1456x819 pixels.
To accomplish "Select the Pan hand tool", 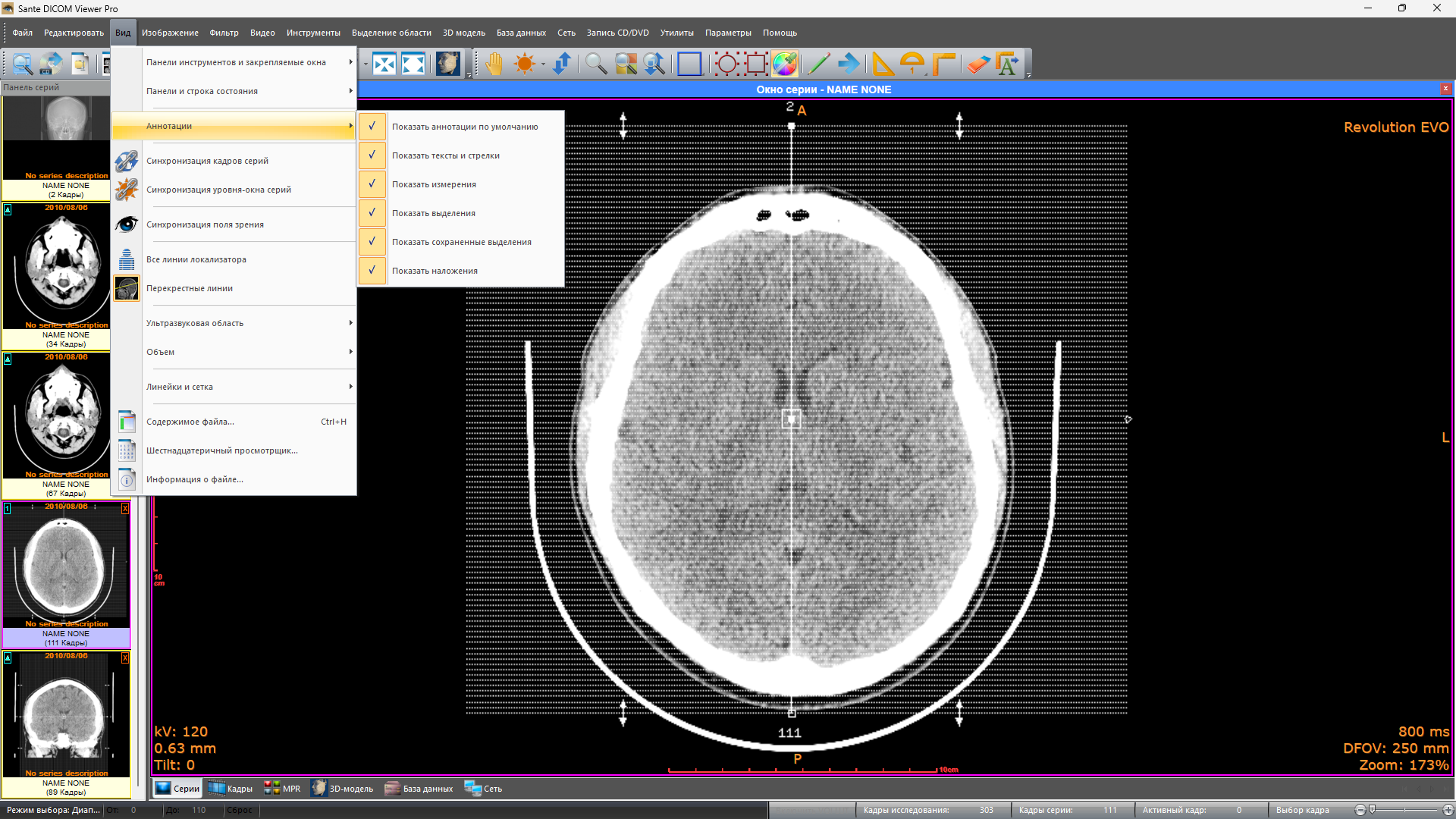I will point(494,64).
